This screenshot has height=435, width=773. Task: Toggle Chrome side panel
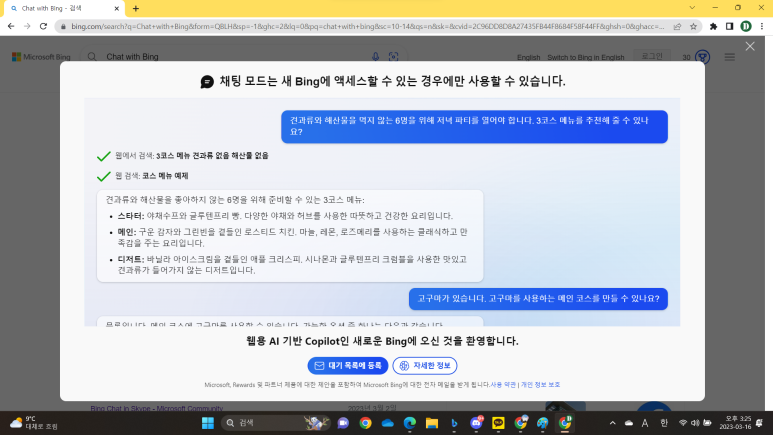730,26
